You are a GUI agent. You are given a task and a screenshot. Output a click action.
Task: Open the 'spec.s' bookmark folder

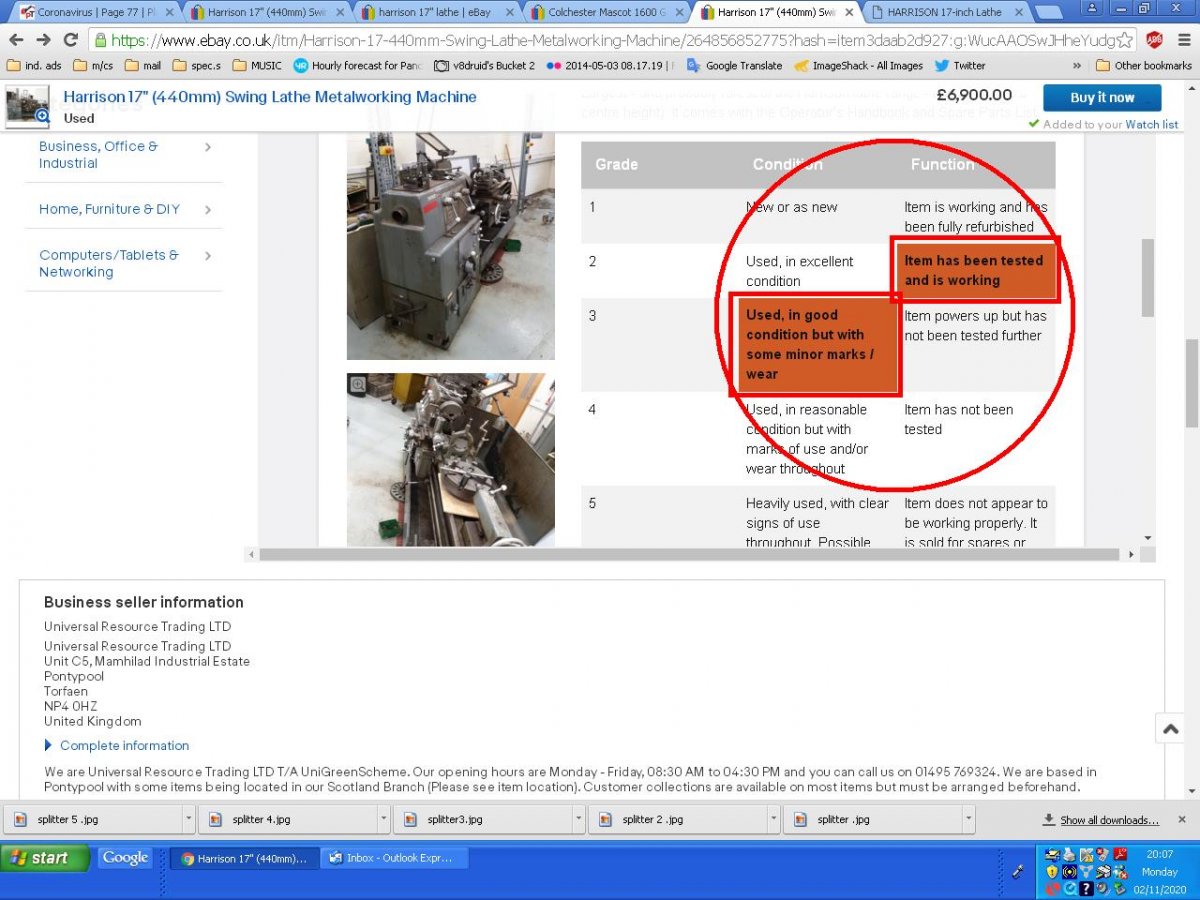(197, 66)
